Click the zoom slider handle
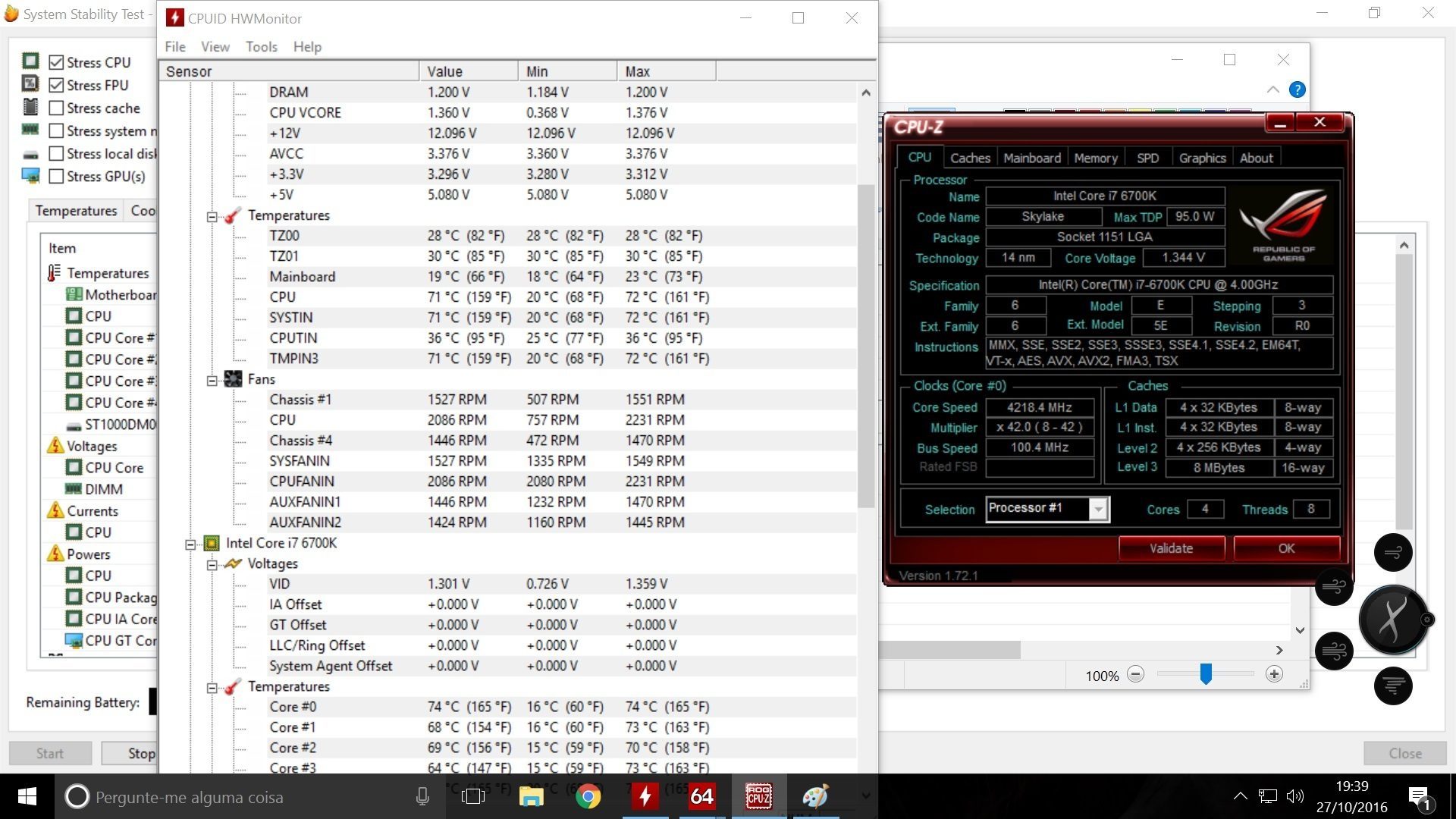 click(1206, 673)
